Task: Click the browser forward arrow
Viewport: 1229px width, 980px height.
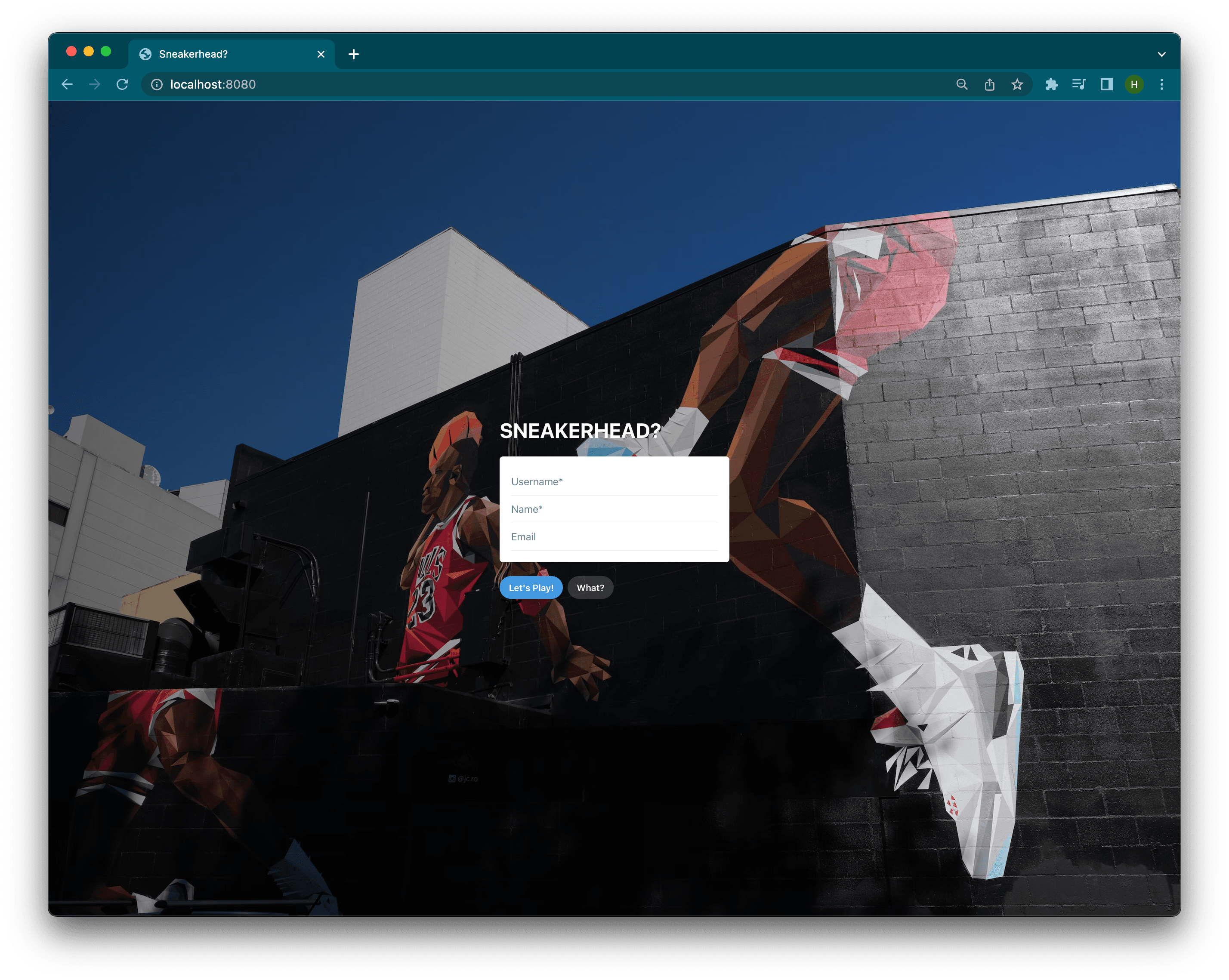Action: tap(95, 84)
